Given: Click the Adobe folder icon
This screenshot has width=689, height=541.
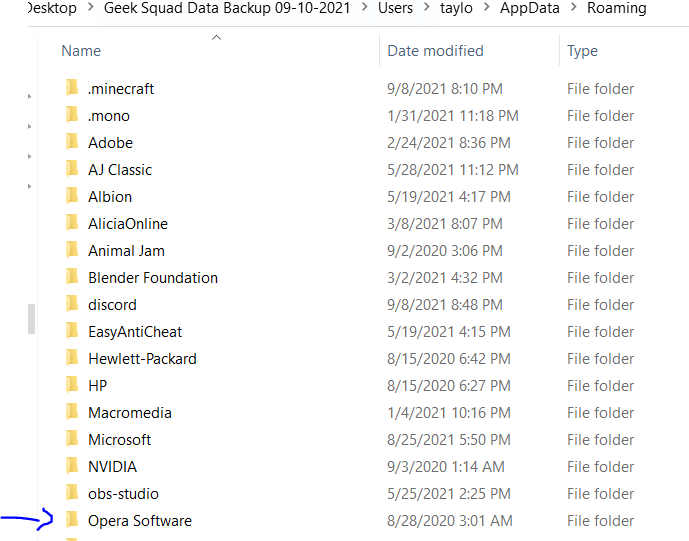Looking at the screenshot, I should pos(72,142).
